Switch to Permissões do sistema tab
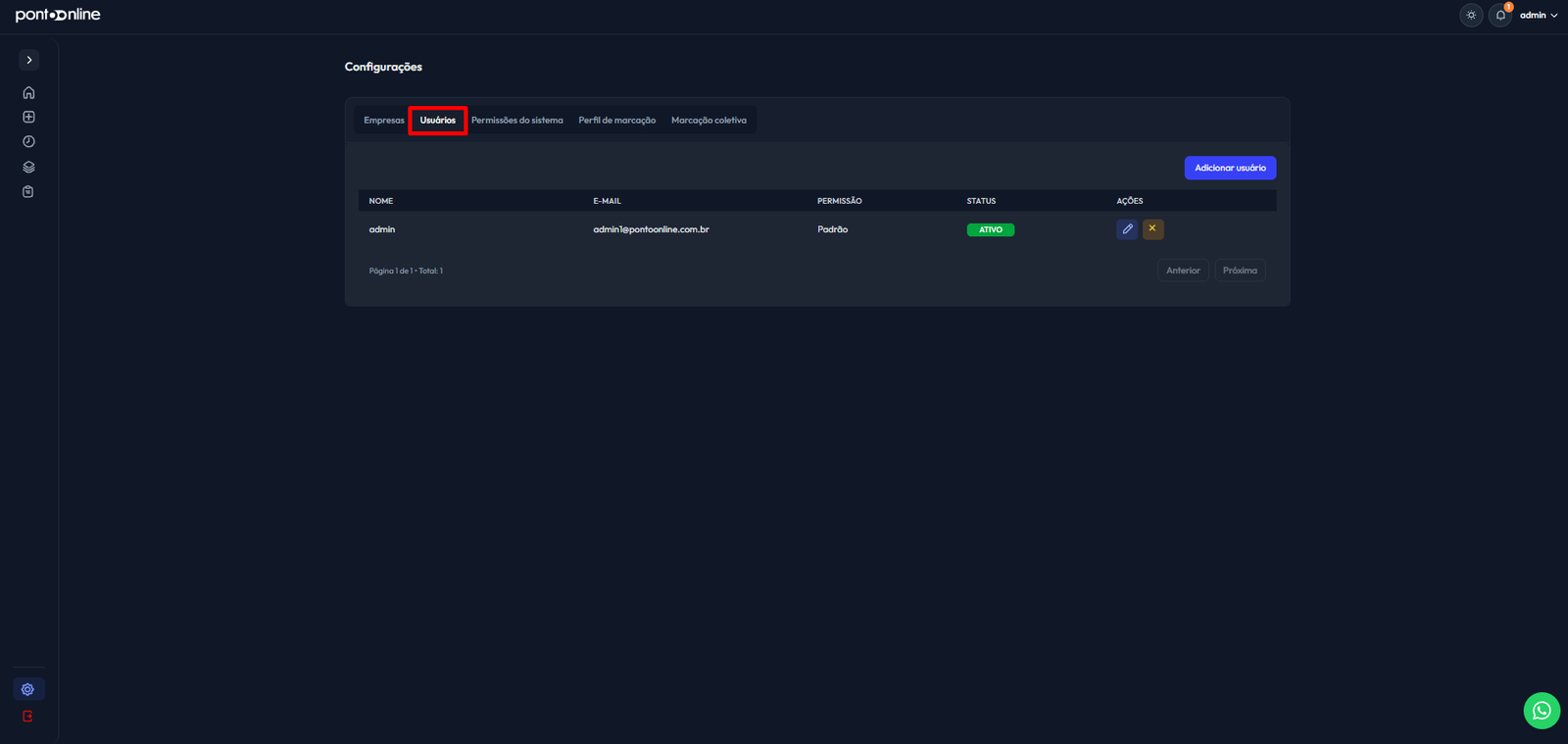 click(517, 121)
